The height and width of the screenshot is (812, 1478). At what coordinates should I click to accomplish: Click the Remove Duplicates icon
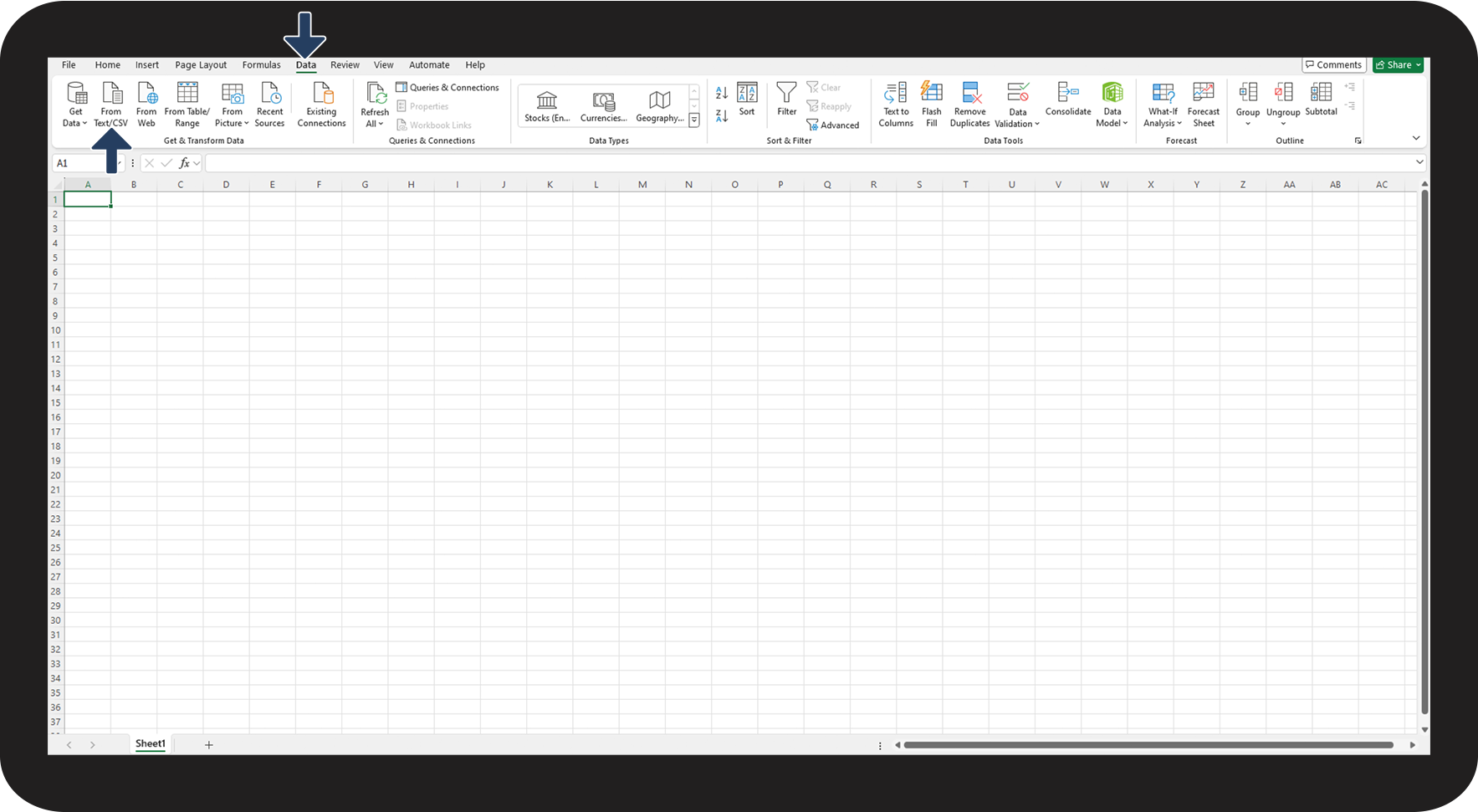pos(970,94)
